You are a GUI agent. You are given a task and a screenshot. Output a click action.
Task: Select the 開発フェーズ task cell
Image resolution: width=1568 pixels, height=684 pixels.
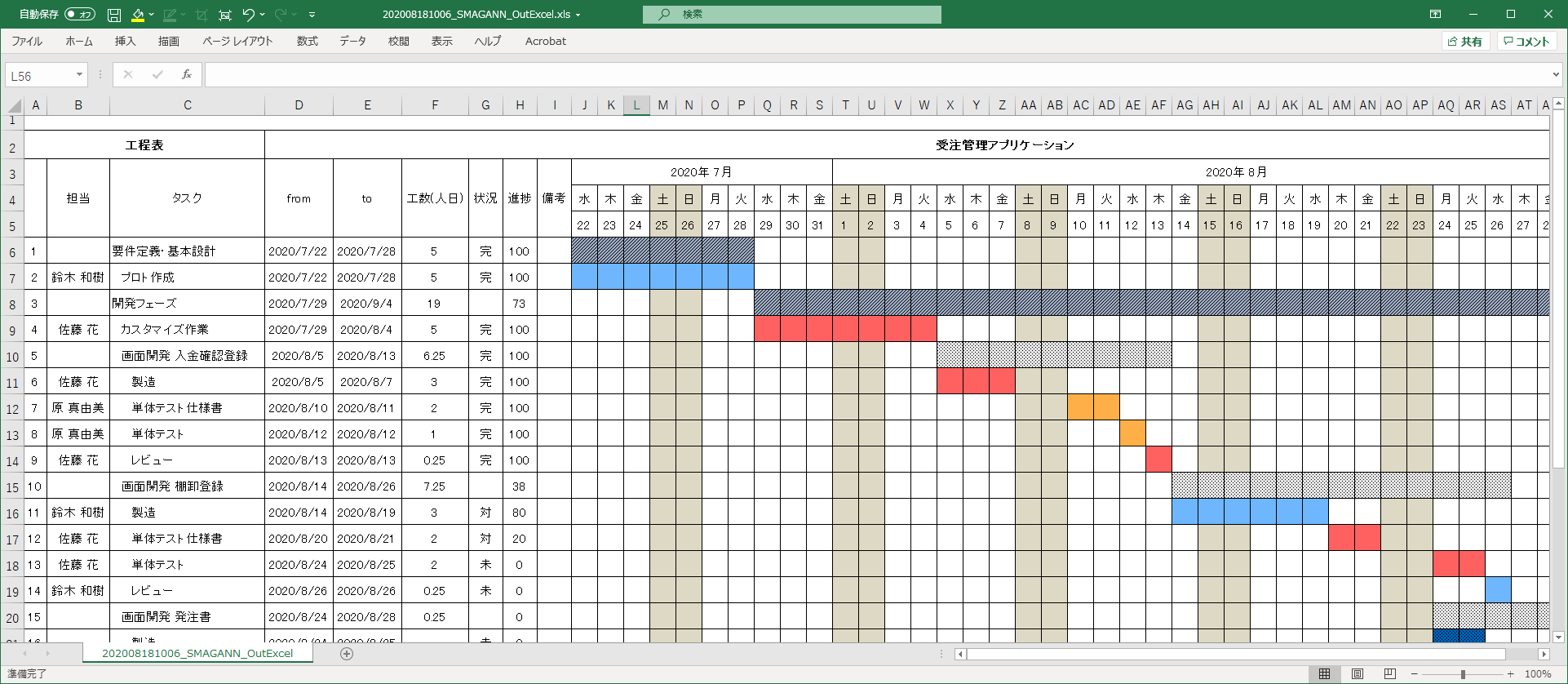[x=187, y=304]
